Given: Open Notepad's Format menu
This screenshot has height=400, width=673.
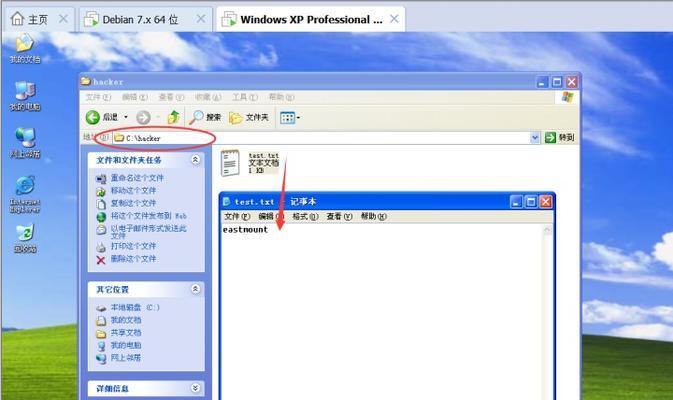Looking at the screenshot, I should point(305,216).
